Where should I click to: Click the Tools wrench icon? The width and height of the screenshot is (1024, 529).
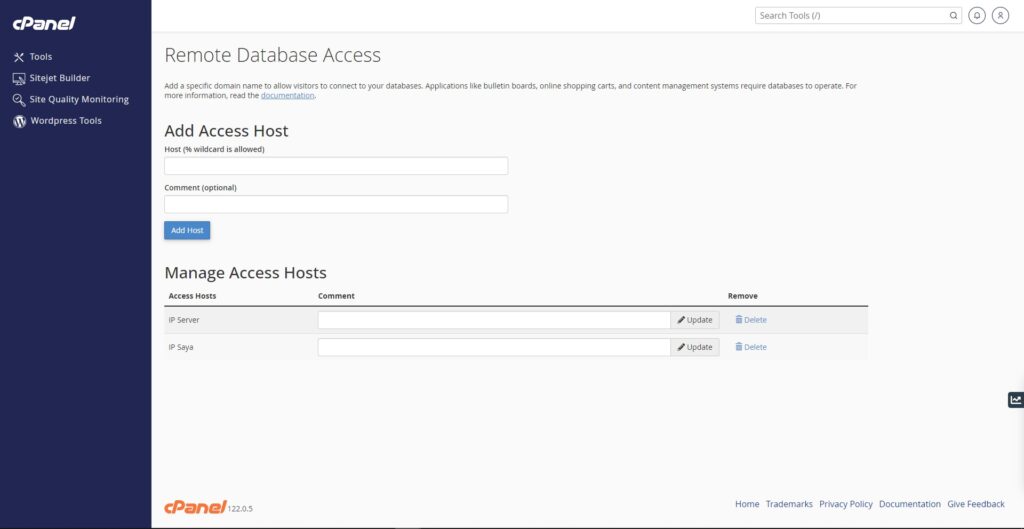(x=19, y=57)
